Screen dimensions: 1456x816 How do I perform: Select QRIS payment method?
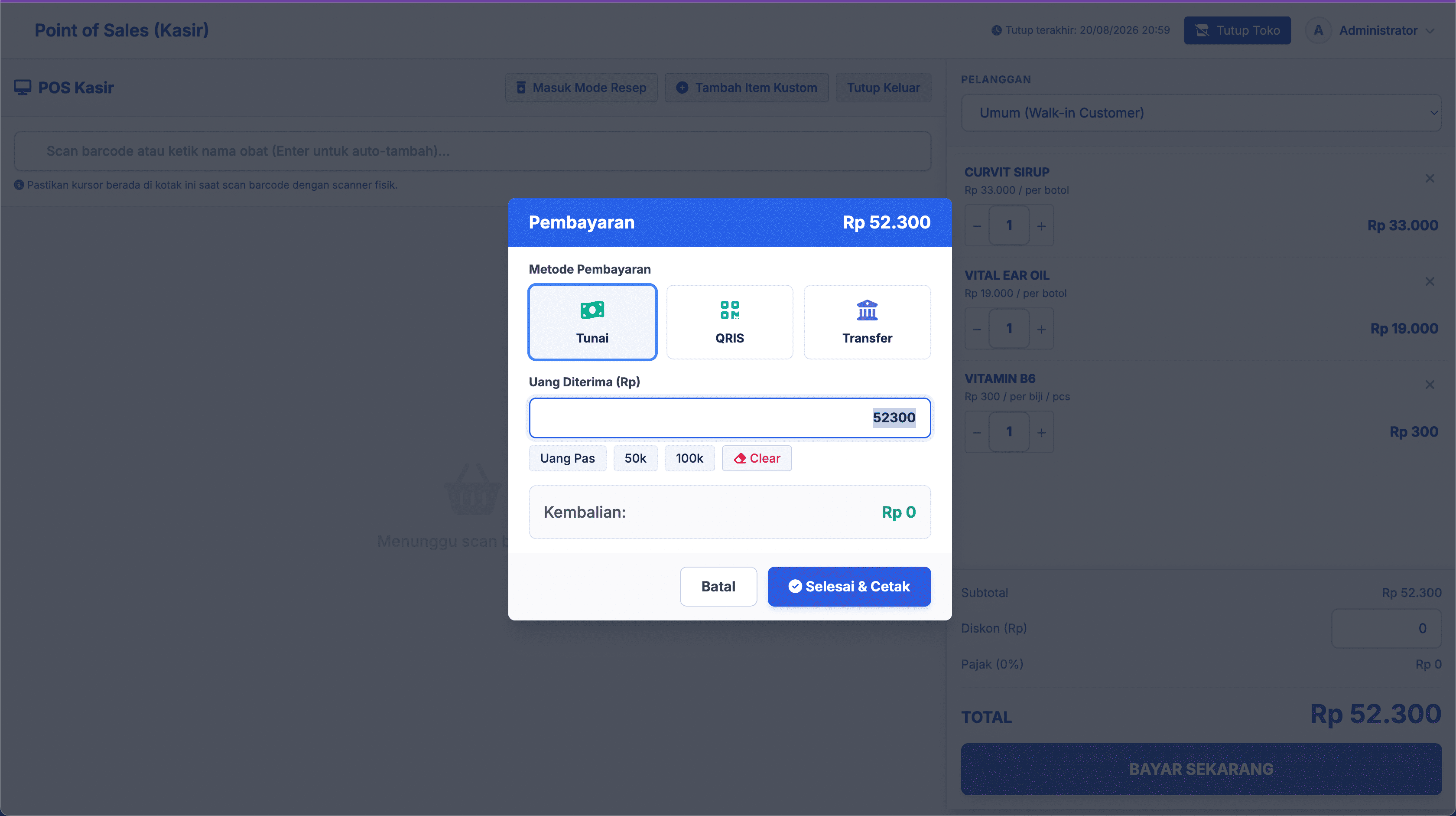(x=729, y=322)
